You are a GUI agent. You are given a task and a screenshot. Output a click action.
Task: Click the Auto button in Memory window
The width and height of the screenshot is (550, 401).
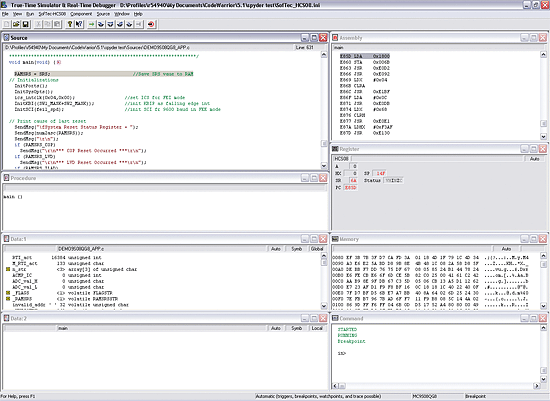506,249
